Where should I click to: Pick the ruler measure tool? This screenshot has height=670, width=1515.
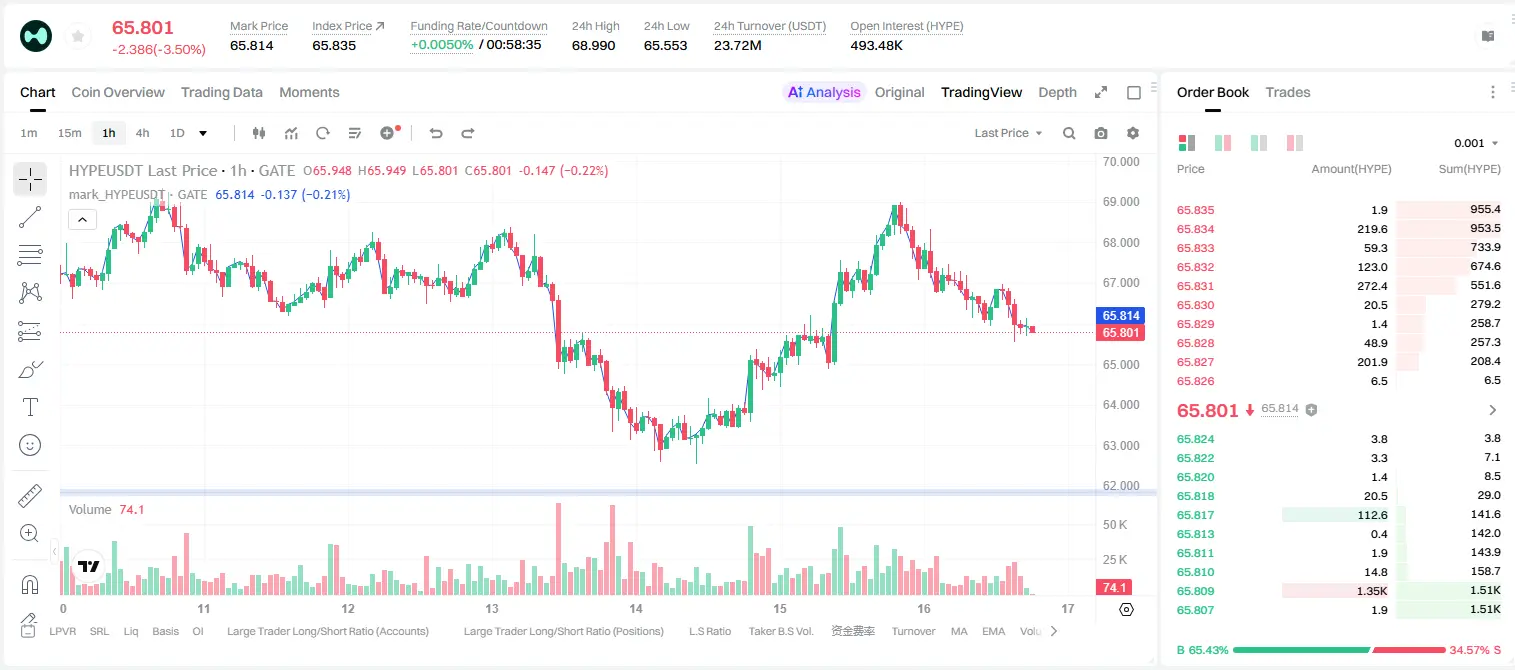[x=30, y=496]
